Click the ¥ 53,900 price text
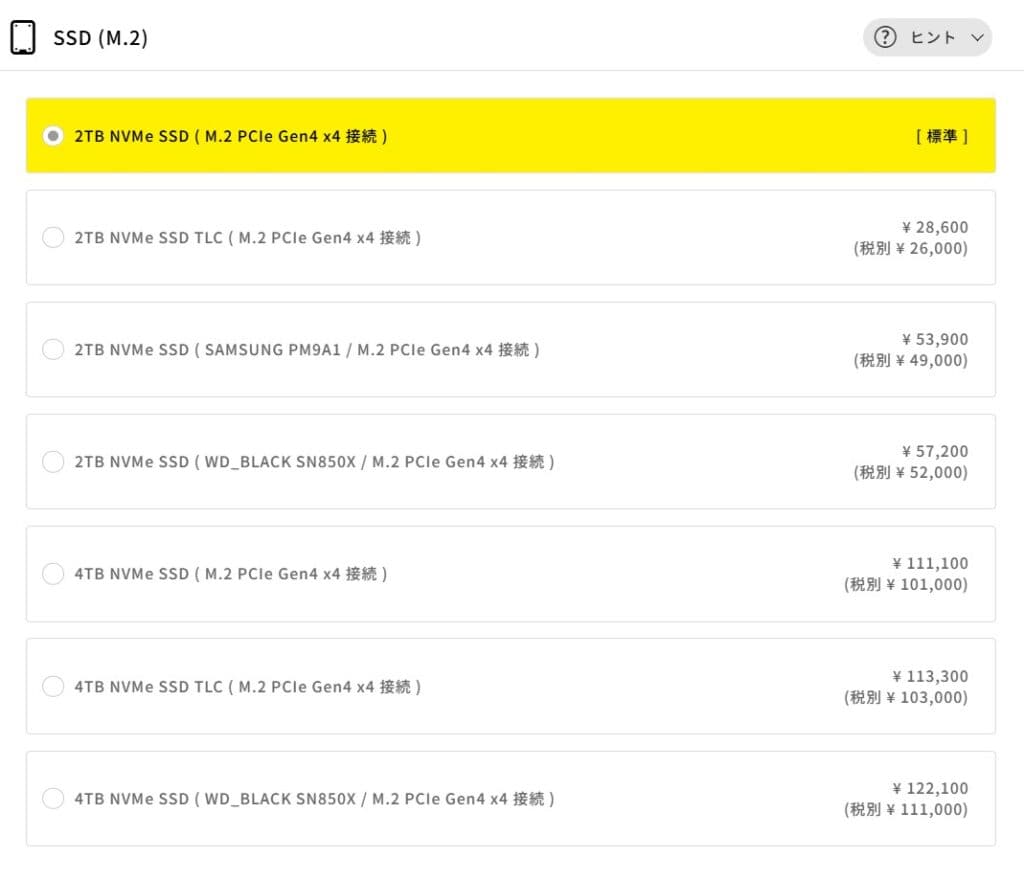Image resolution: width=1024 pixels, height=880 pixels. click(x=934, y=340)
